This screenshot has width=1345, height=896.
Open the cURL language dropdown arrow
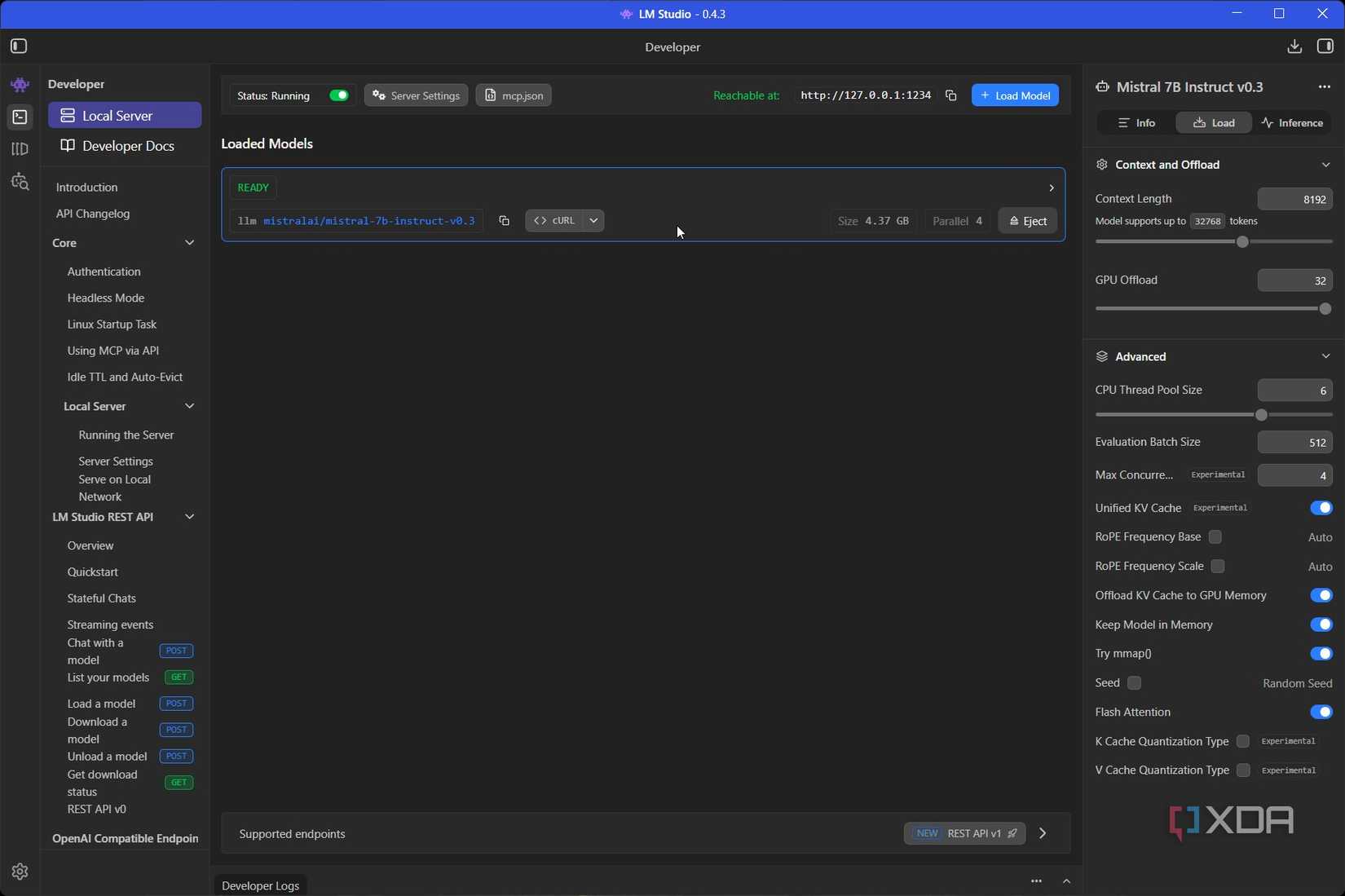pyautogui.click(x=593, y=221)
